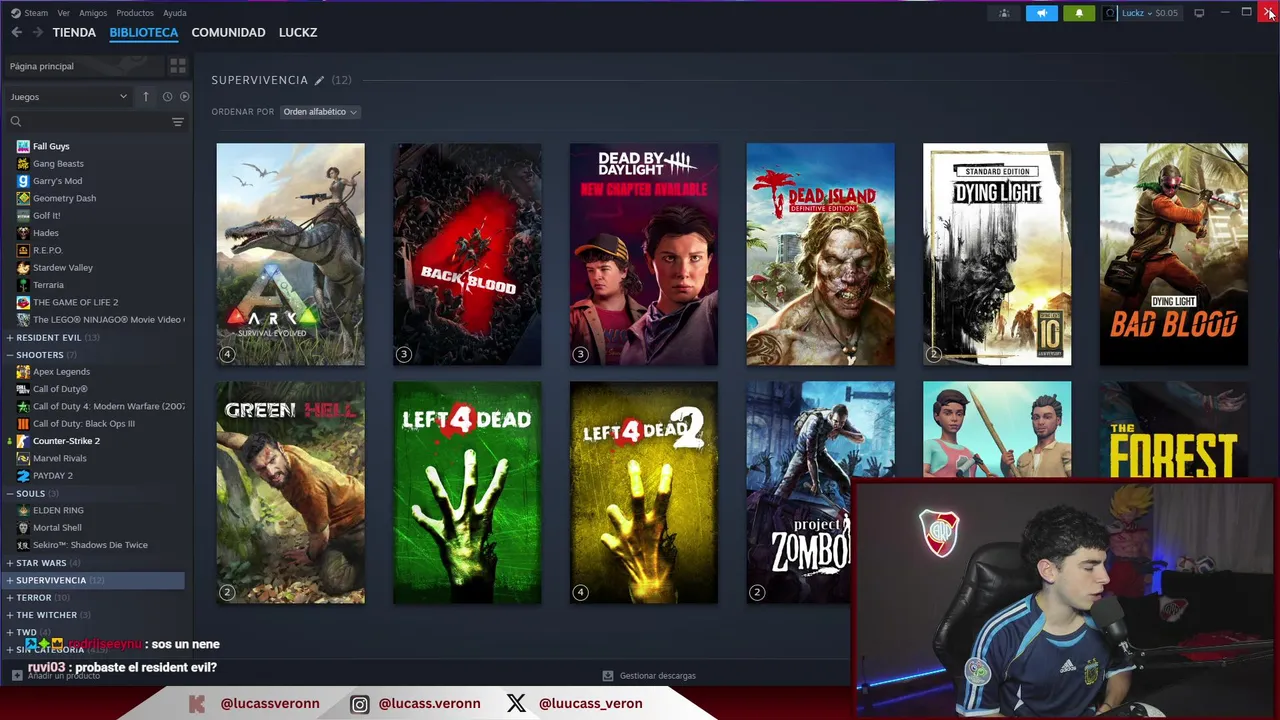Open the advanced filter lines icon
The image size is (1280, 720).
178,121
